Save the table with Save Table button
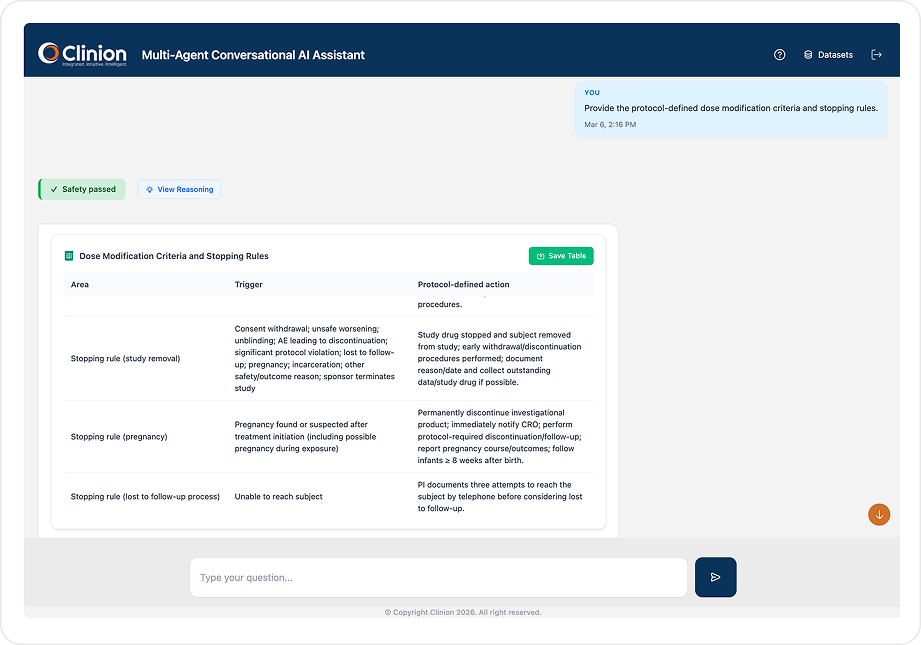The width and height of the screenshot is (921, 645). [561, 256]
